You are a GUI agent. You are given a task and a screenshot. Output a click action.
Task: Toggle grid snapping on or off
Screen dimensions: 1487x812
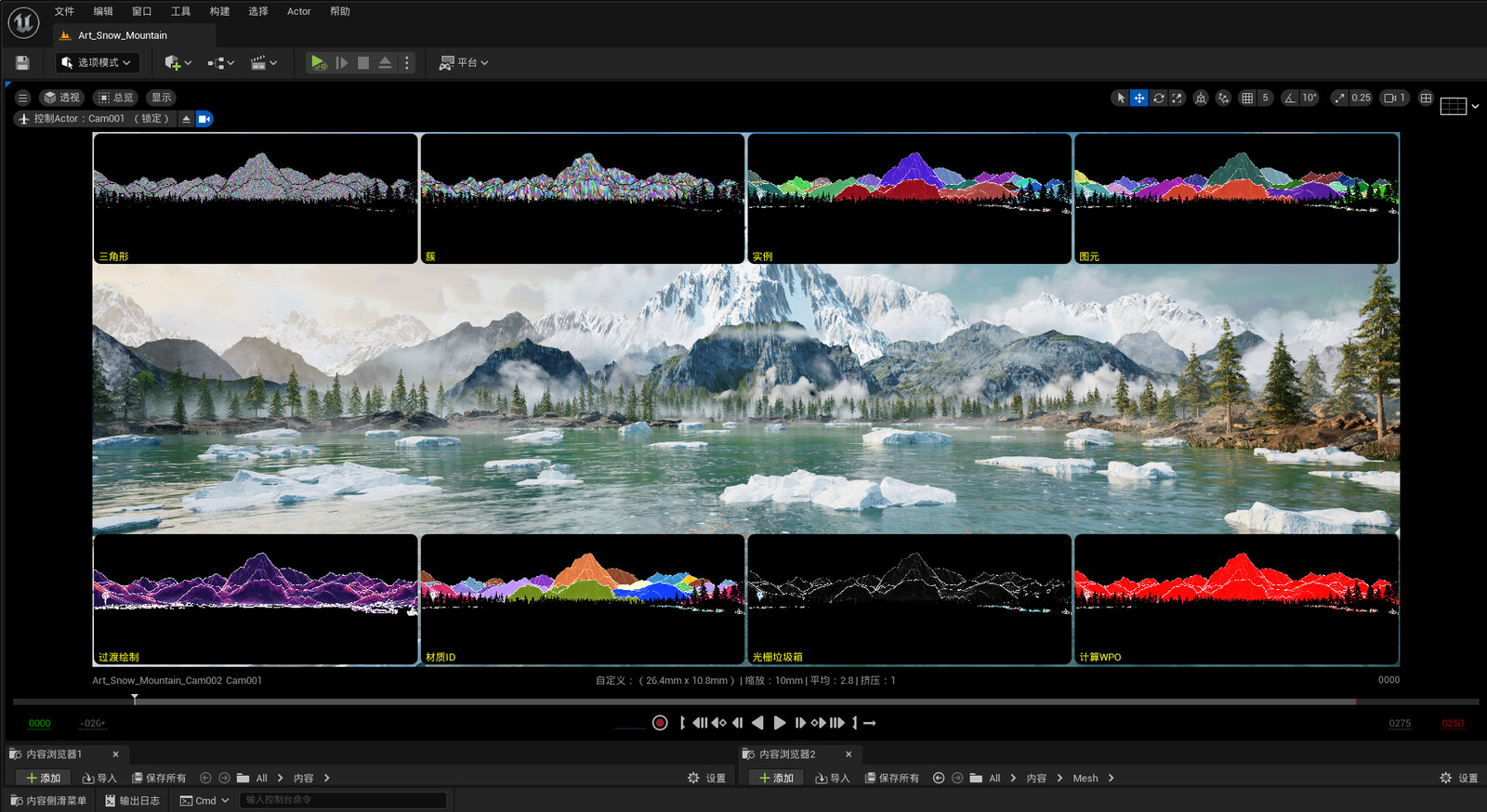[1247, 98]
